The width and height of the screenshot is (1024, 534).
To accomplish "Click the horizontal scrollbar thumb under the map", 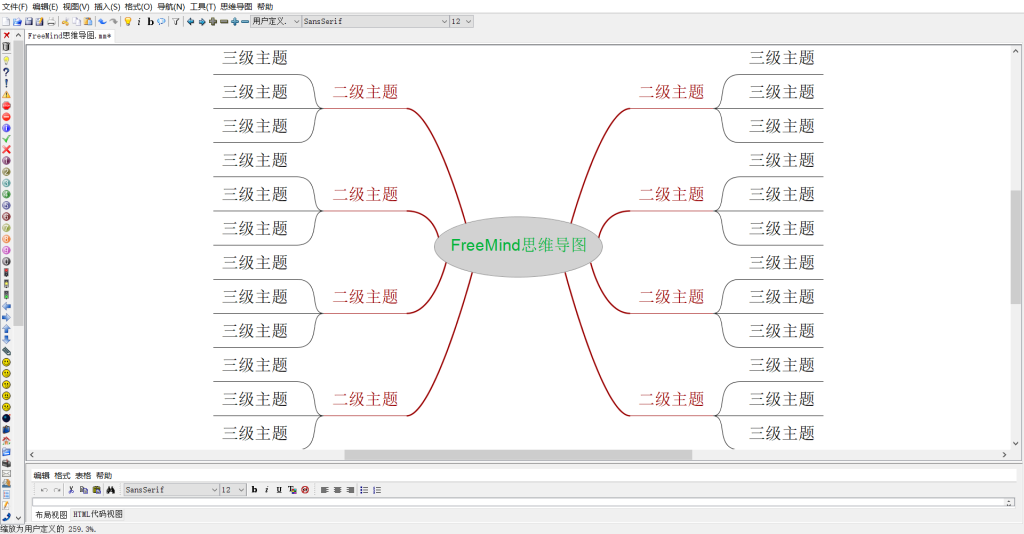I will [518, 454].
